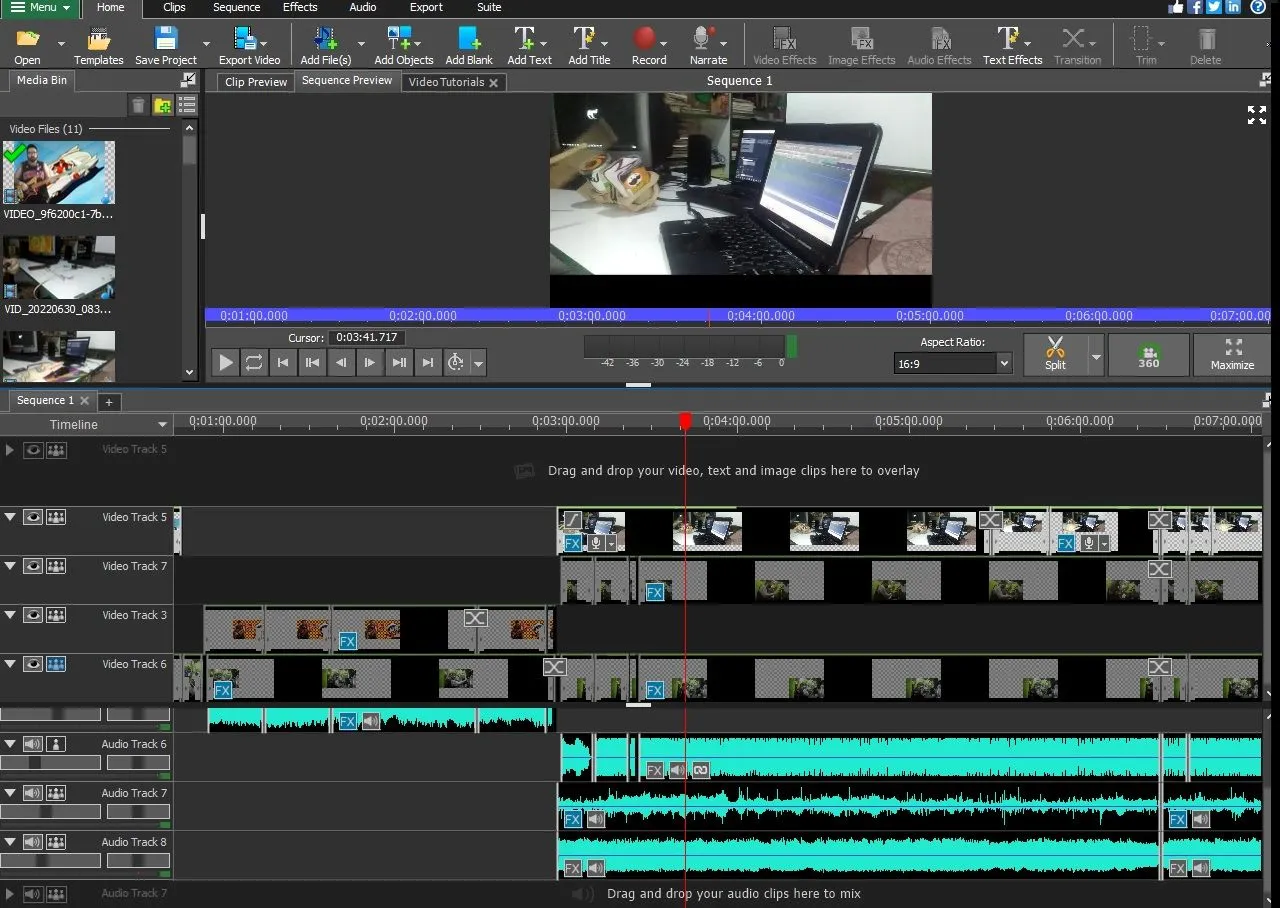
Task: Switch to the Effects ribbon tab
Action: click(300, 7)
